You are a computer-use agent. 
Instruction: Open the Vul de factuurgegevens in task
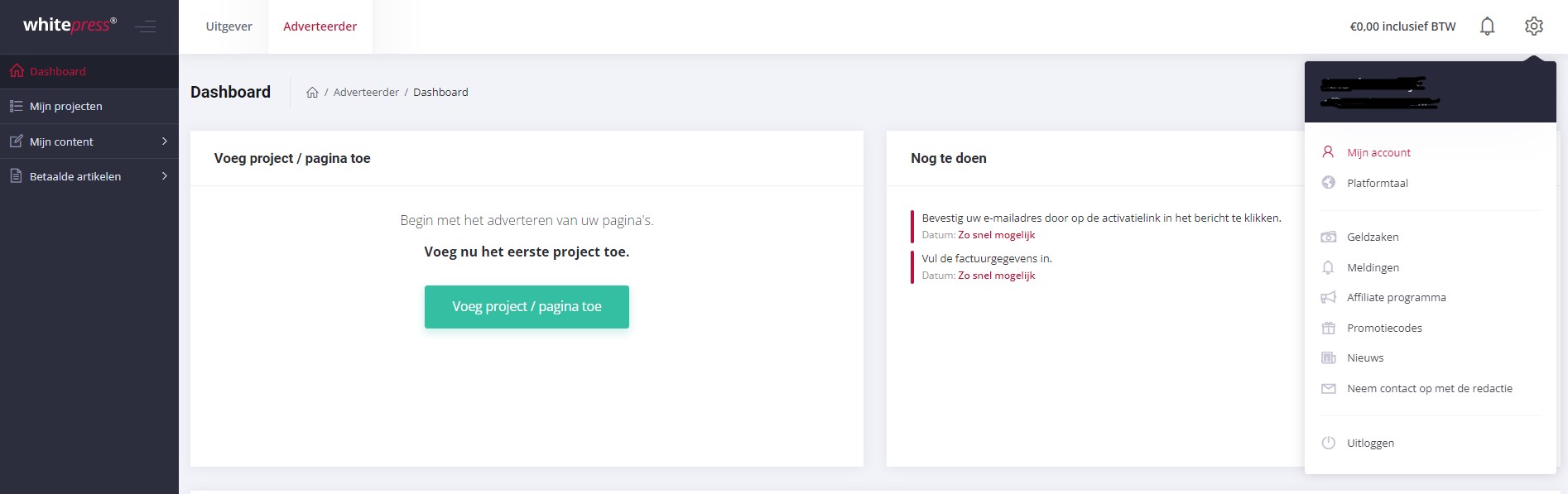[987, 258]
